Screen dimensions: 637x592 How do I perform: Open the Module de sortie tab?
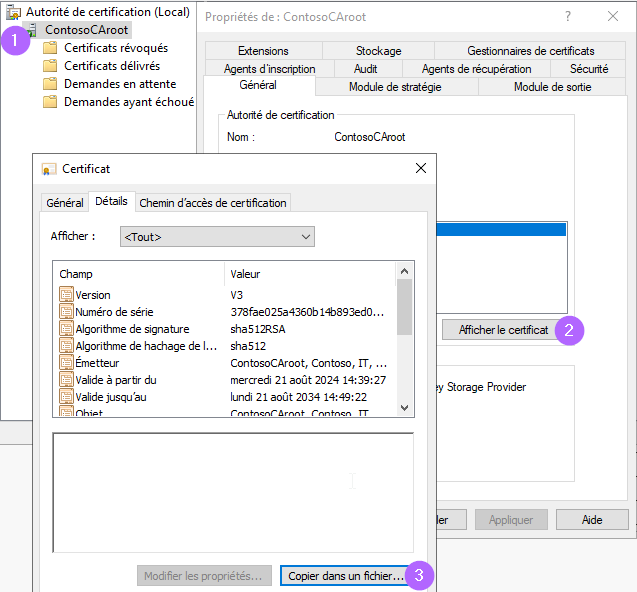click(552, 87)
